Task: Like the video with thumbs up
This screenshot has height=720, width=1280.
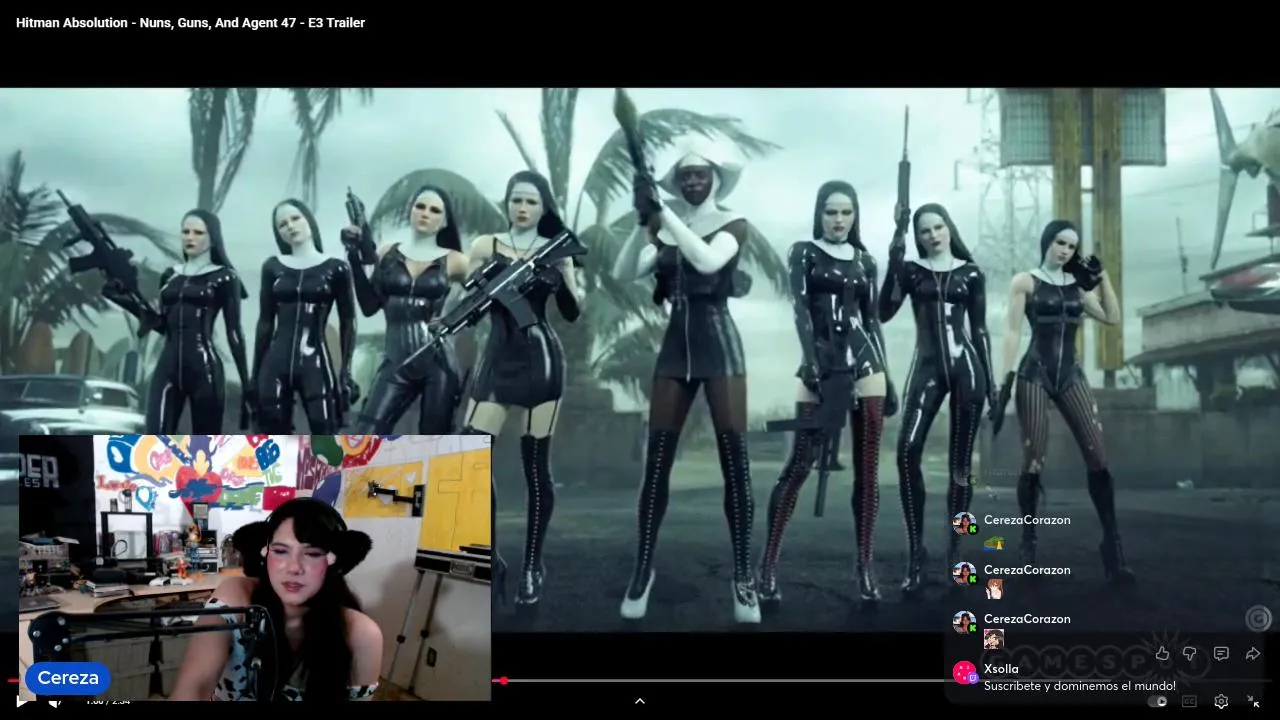Action: click(1162, 653)
